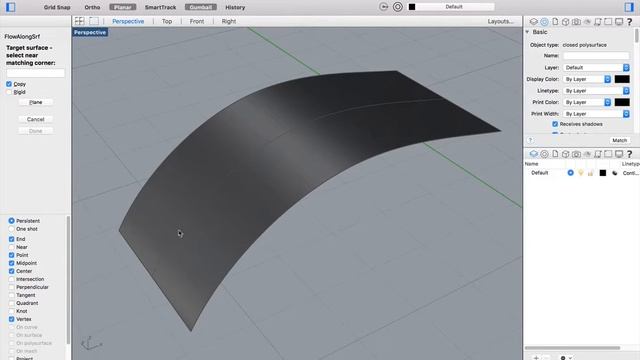
Task: Open the Print Color black swatch
Action: click(x=622, y=102)
